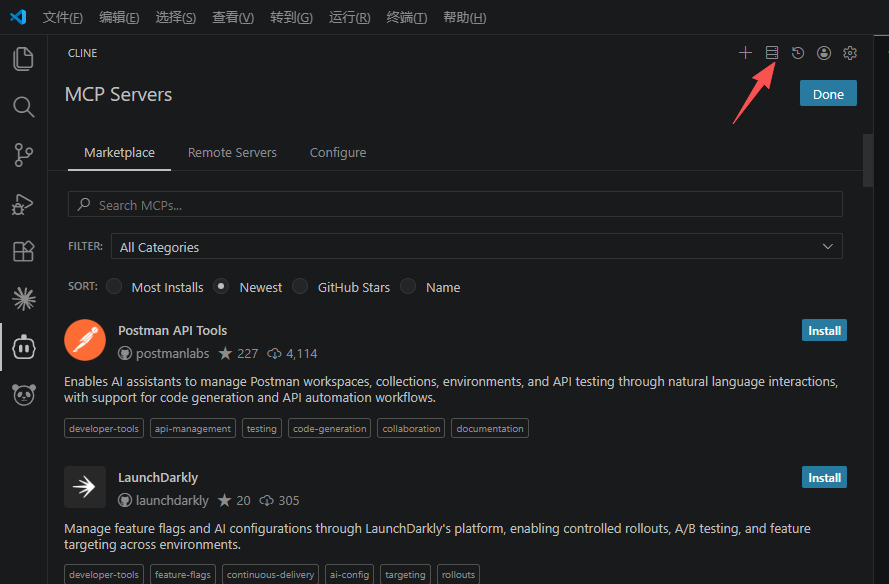The image size is (889, 584).
Task: Open the 终端(T) menu
Action: pyautogui.click(x=407, y=18)
